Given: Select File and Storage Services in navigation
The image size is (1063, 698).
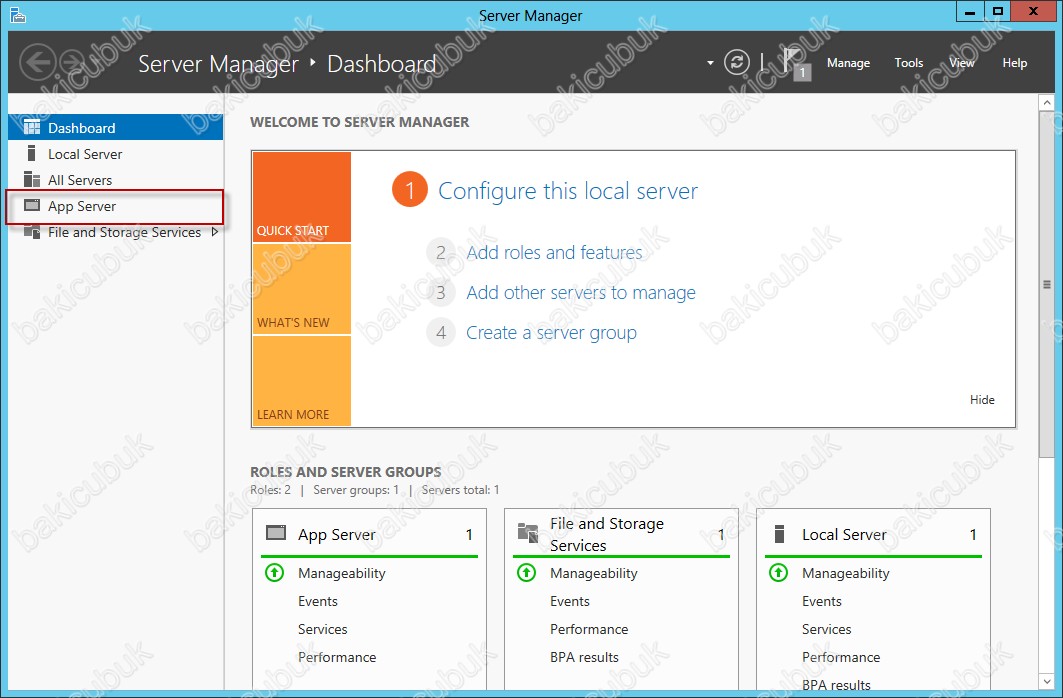Looking at the screenshot, I should pos(115,232).
